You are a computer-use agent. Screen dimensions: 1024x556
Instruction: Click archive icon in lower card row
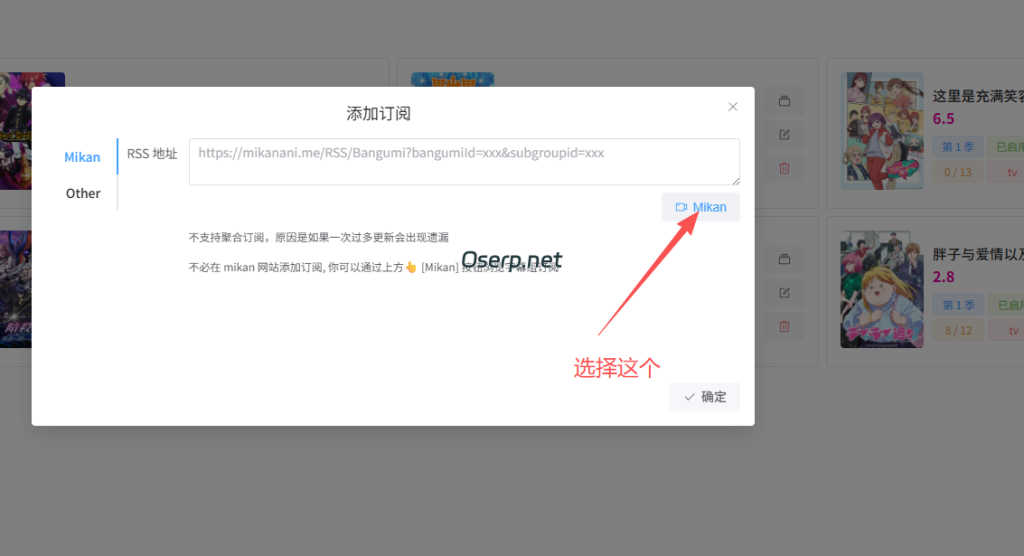pos(784,259)
